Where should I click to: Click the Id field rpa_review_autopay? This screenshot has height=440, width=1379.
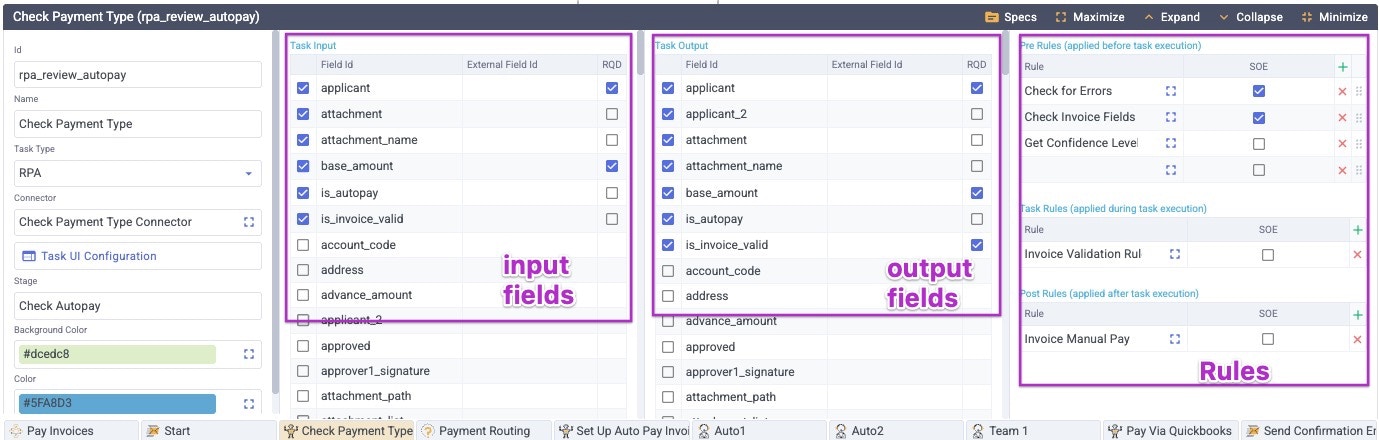(137, 74)
